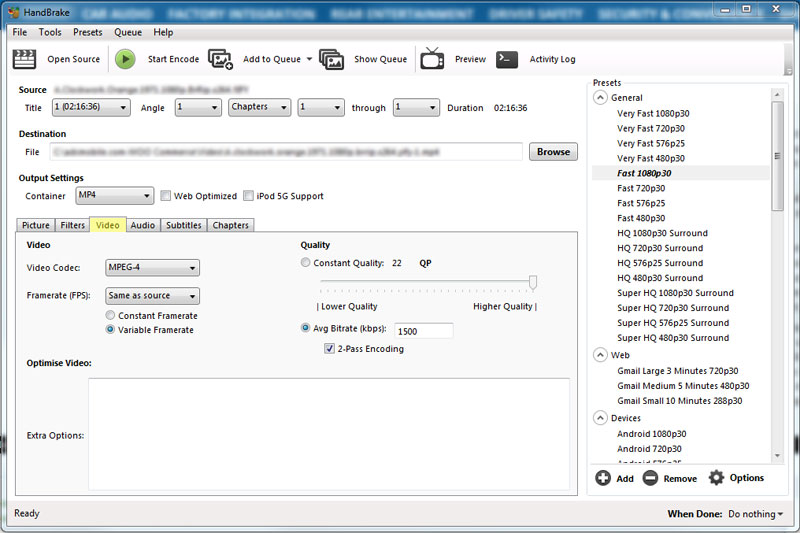Click the green Start Encode play icon

click(x=125, y=59)
